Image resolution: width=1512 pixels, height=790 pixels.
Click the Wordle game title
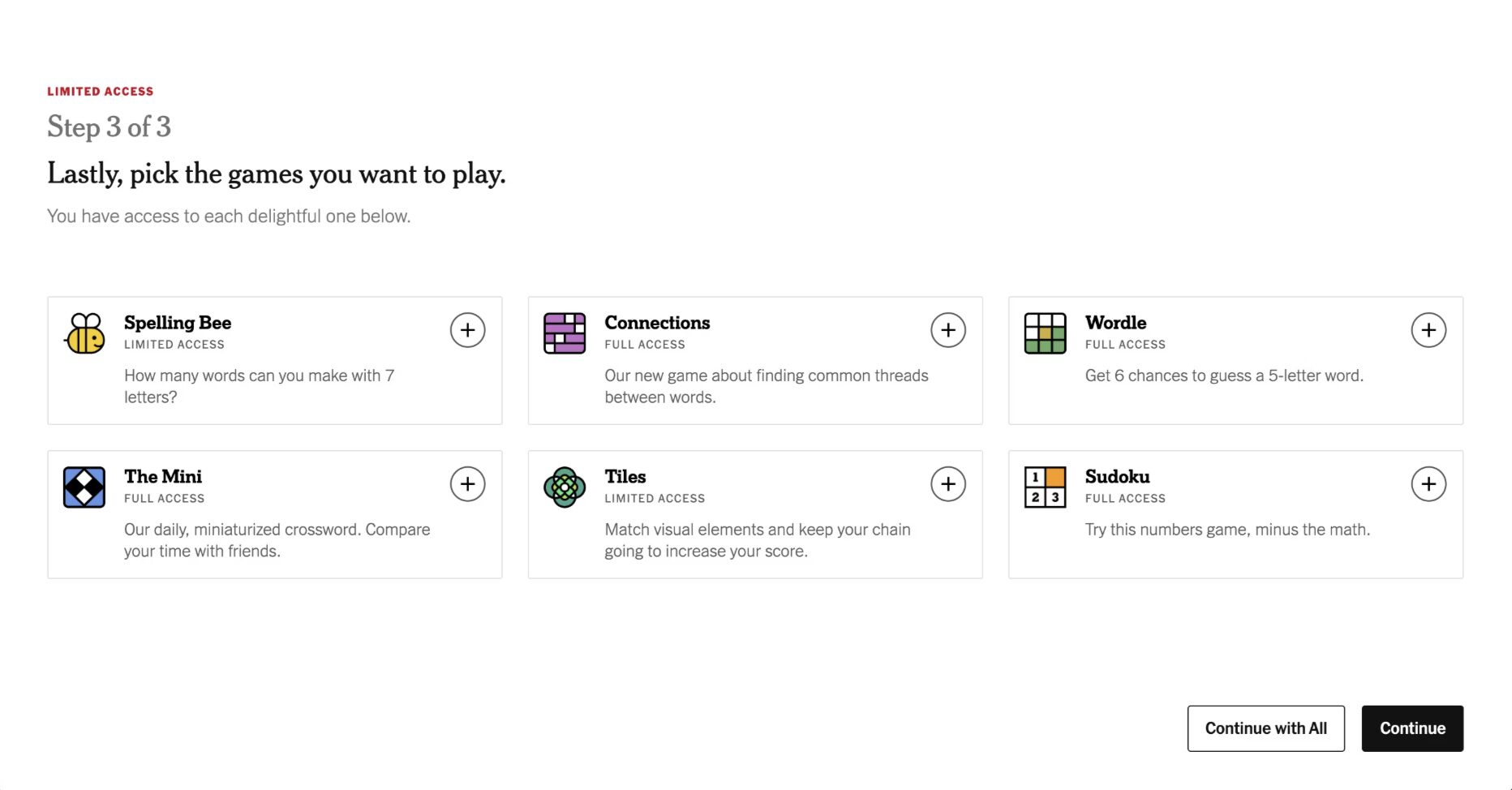click(x=1115, y=323)
